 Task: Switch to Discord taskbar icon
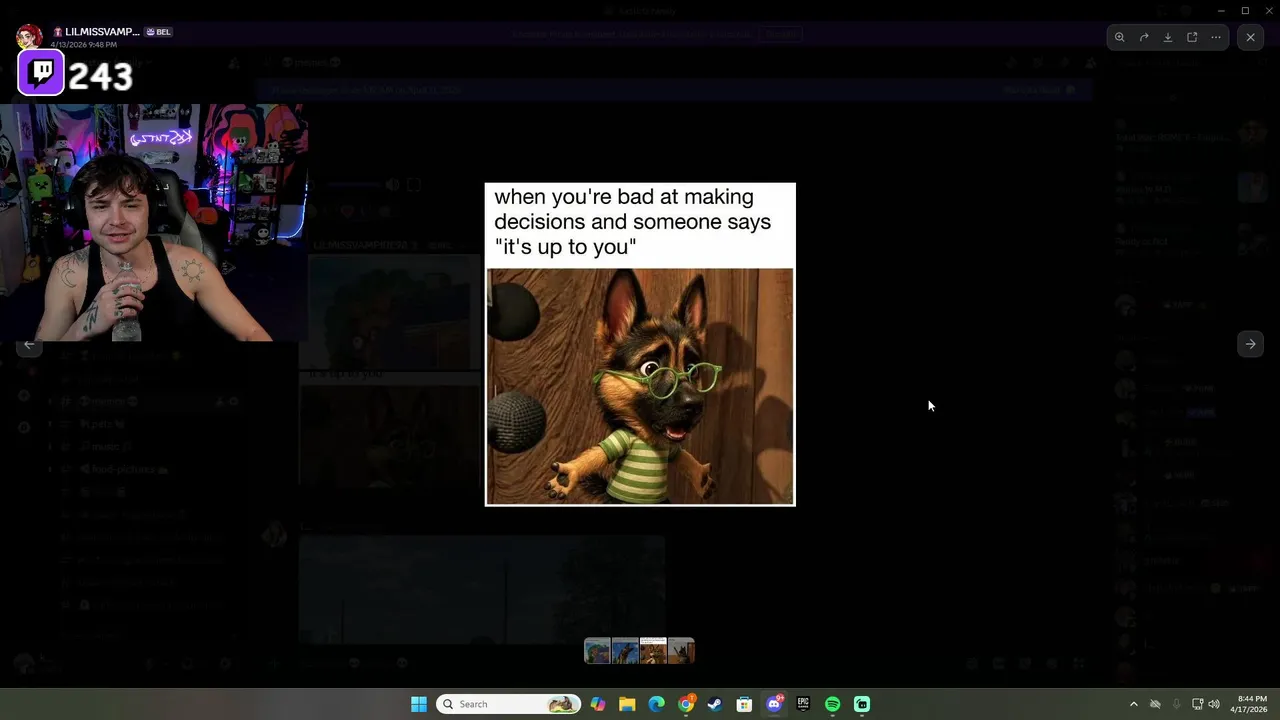774,704
